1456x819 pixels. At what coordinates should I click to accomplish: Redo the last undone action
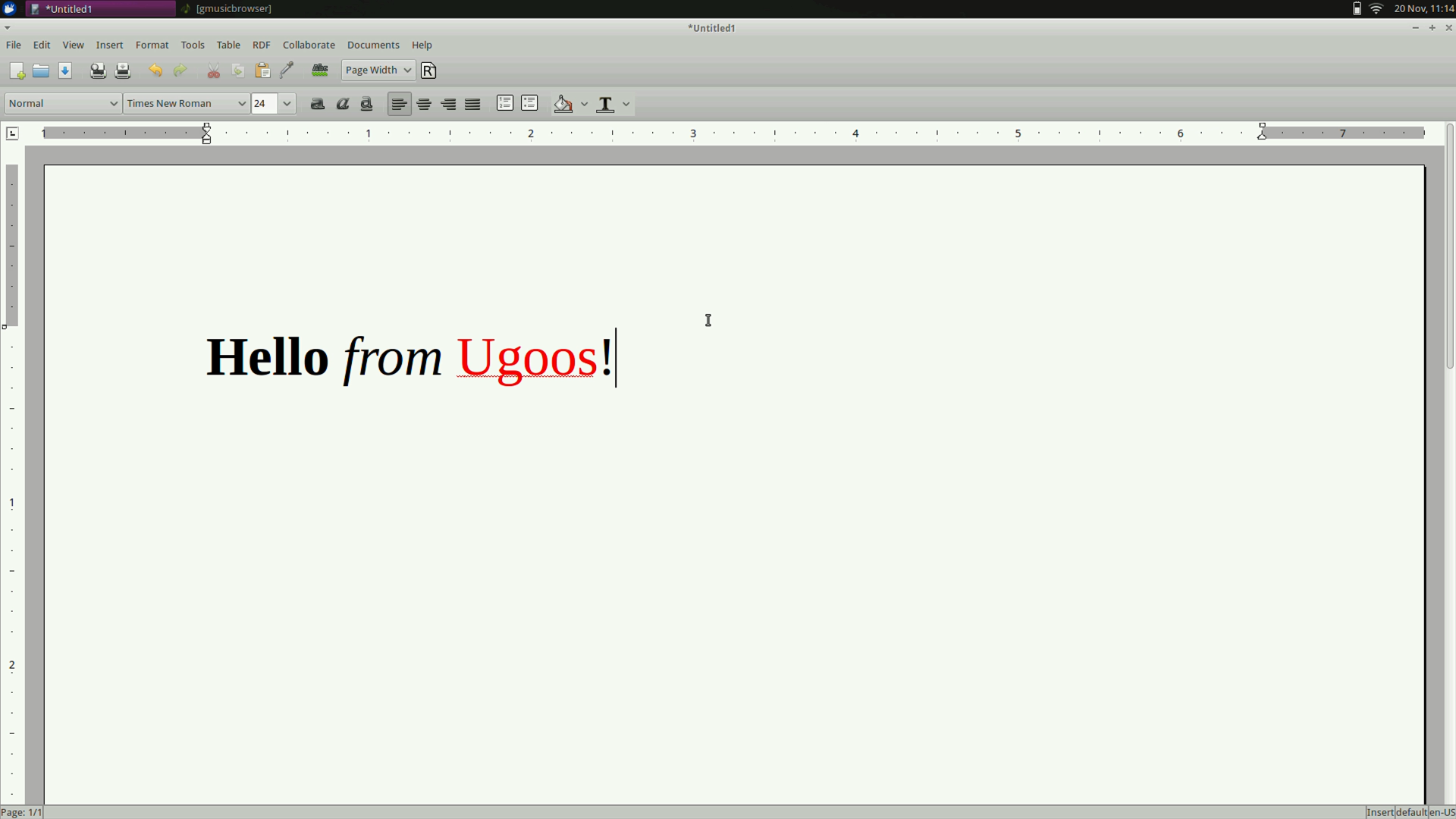tap(180, 71)
